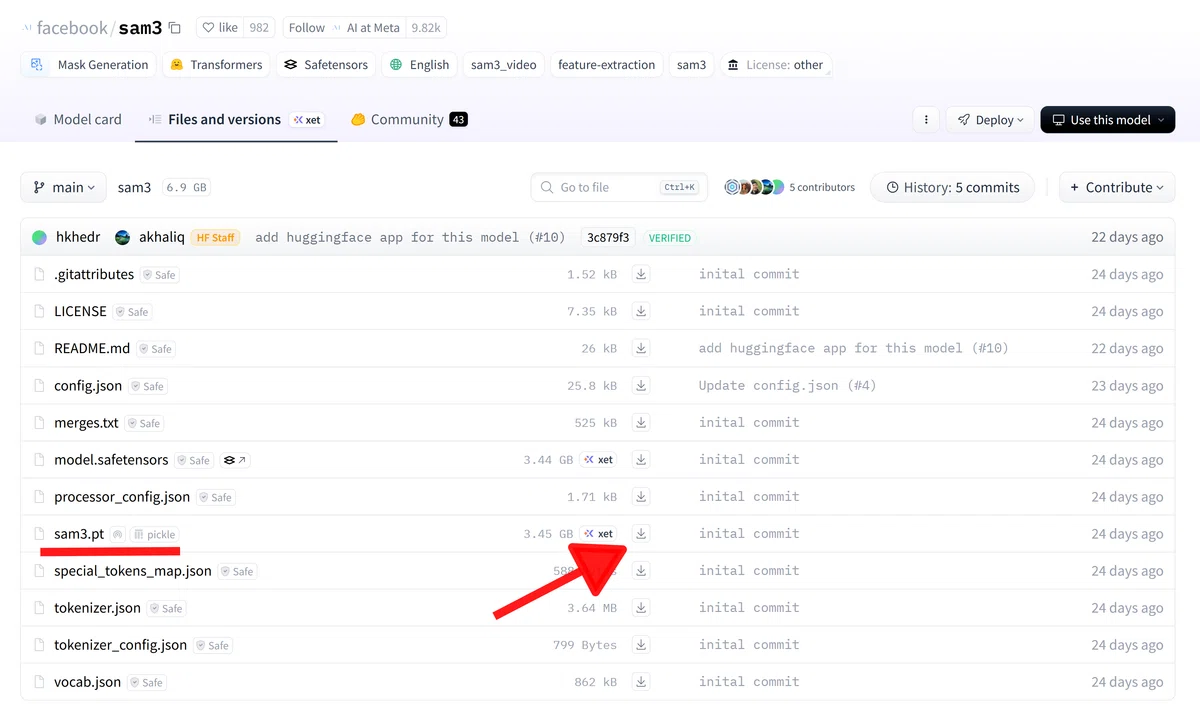The height and width of the screenshot is (717, 1200).
Task: Open the facebook organization link
Action: pyautogui.click(x=72, y=28)
